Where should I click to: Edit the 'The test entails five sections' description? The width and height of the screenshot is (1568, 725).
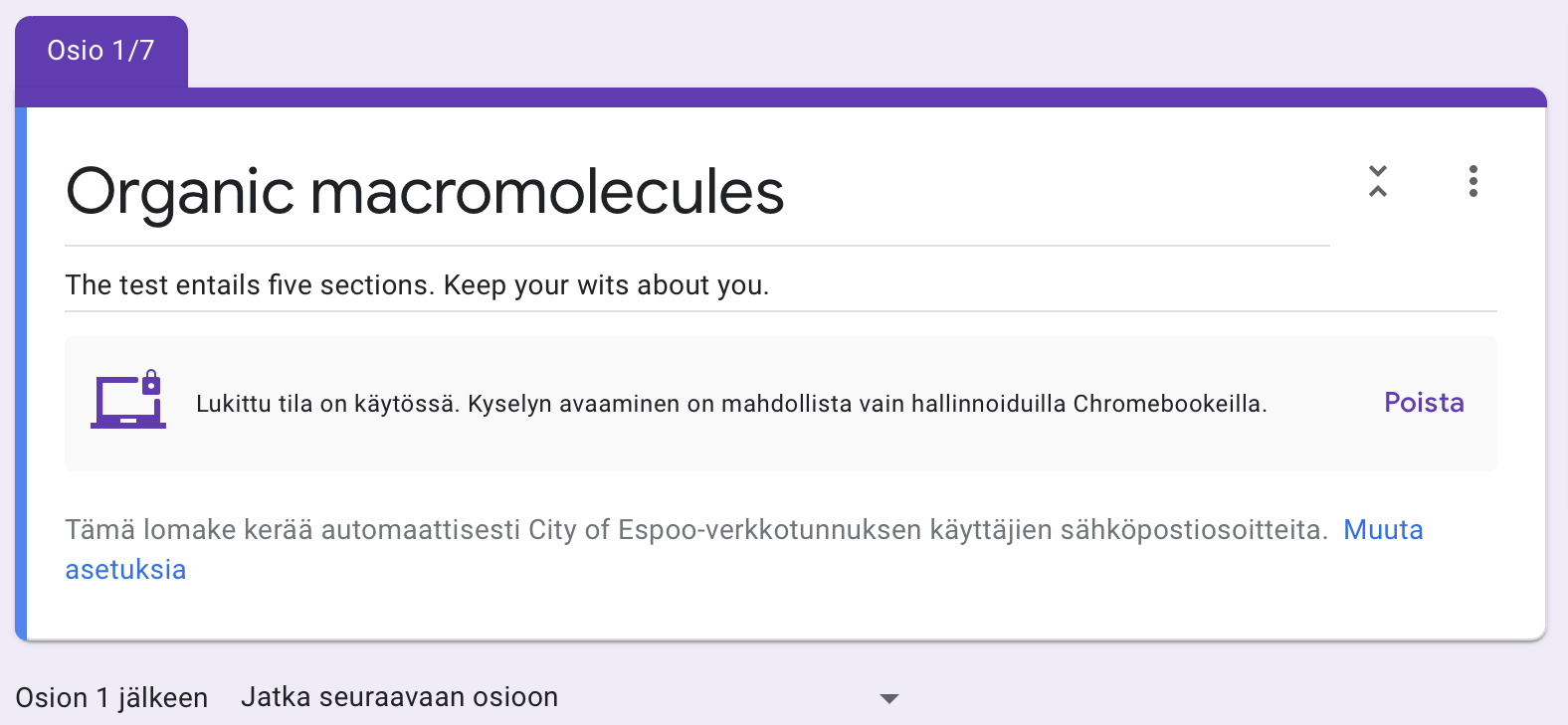(x=249, y=285)
